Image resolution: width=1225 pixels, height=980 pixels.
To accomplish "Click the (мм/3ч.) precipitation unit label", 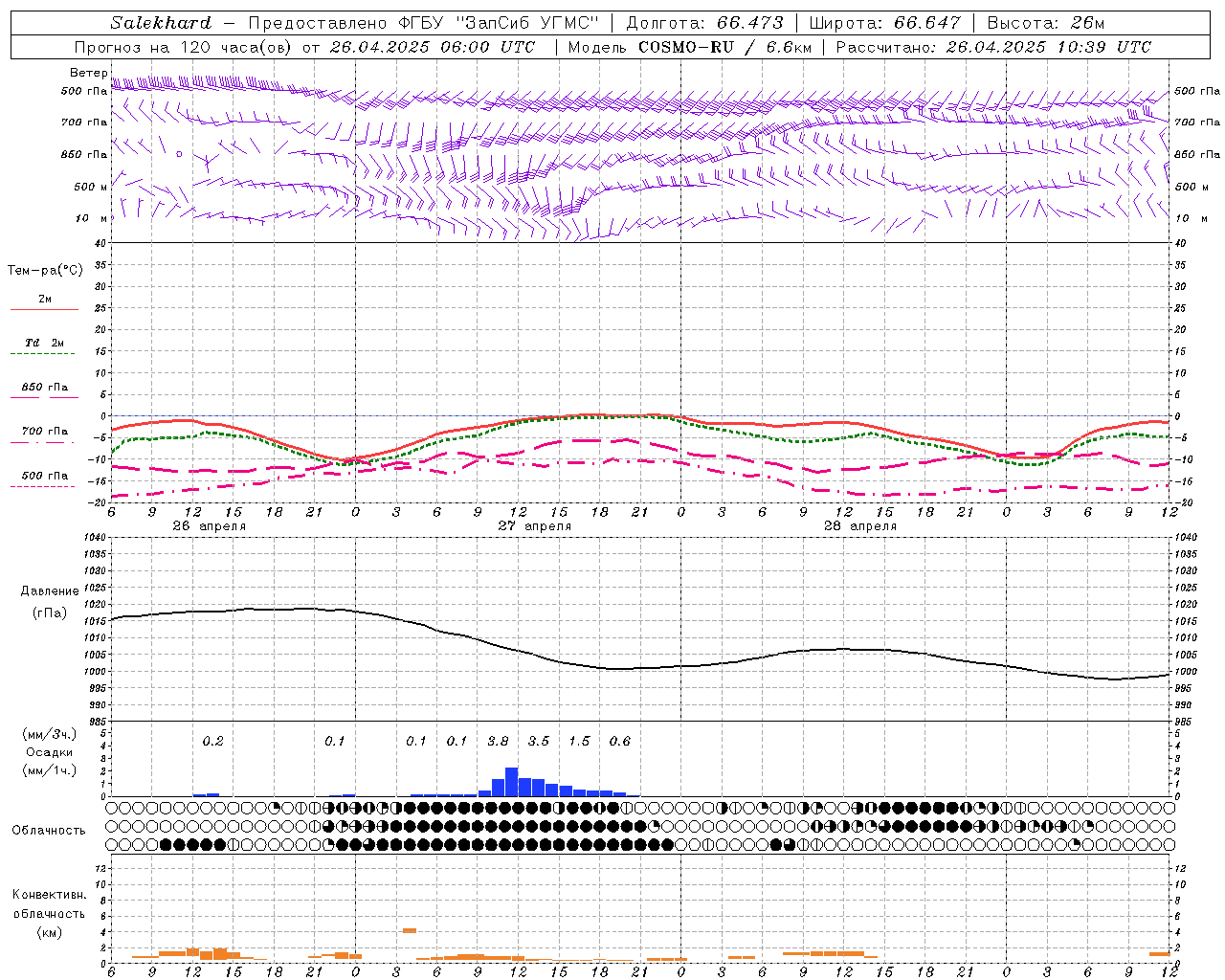I will 50,734.
